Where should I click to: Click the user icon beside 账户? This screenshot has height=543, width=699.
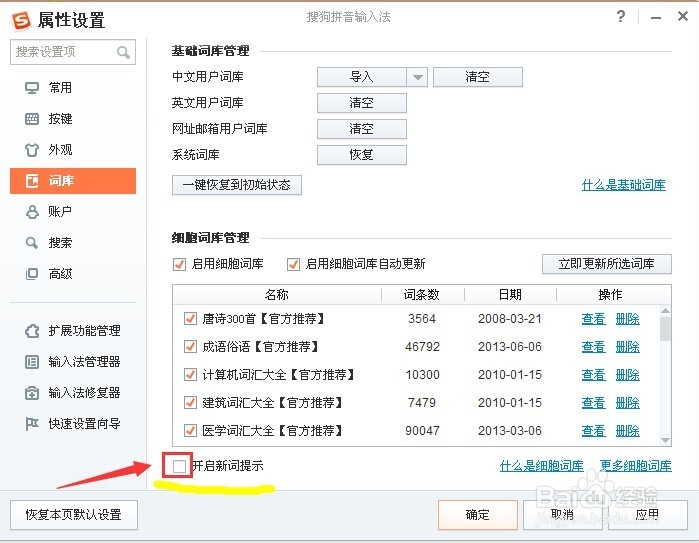click(x=32, y=212)
